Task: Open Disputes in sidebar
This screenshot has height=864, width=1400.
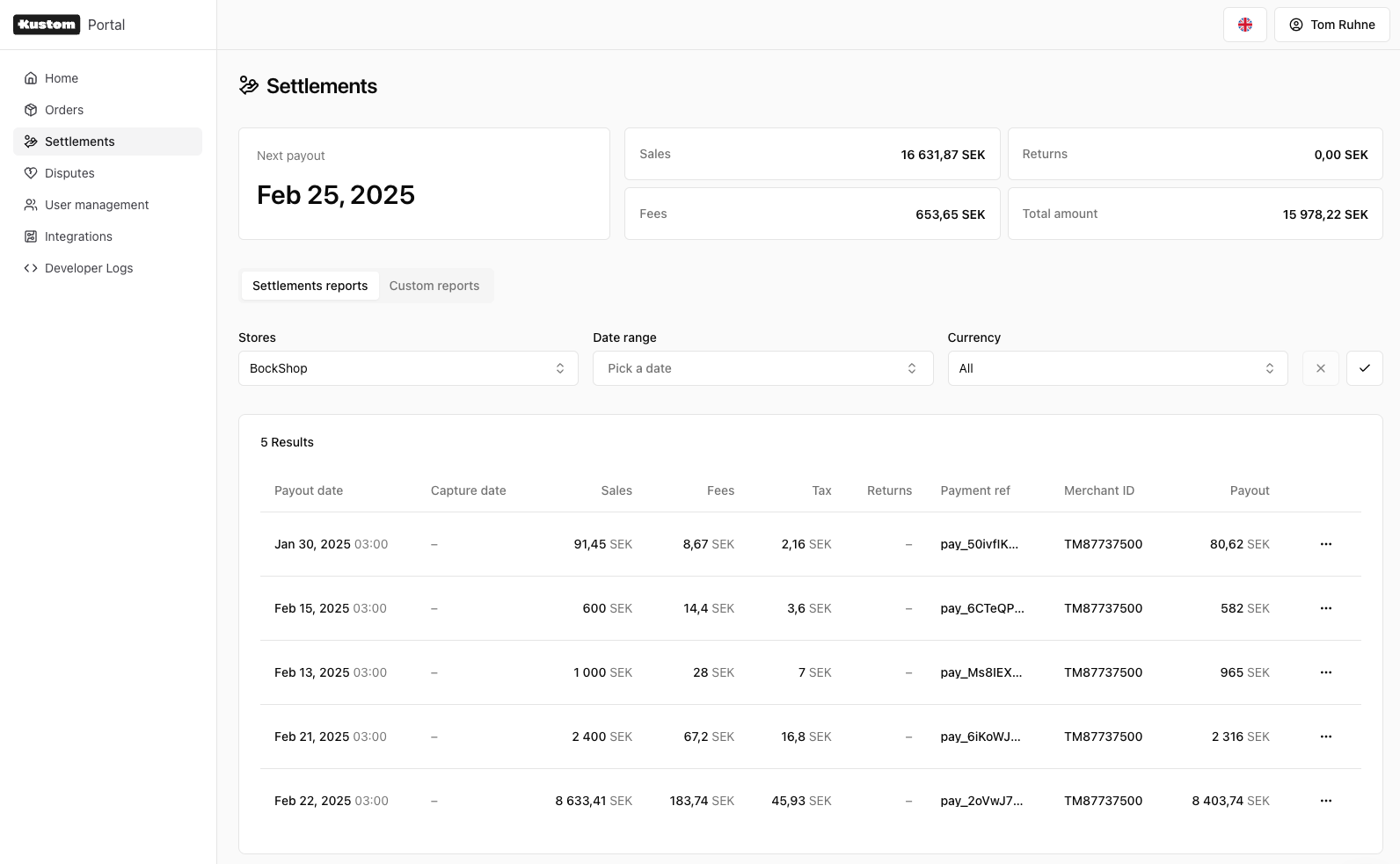Action: 107,173
